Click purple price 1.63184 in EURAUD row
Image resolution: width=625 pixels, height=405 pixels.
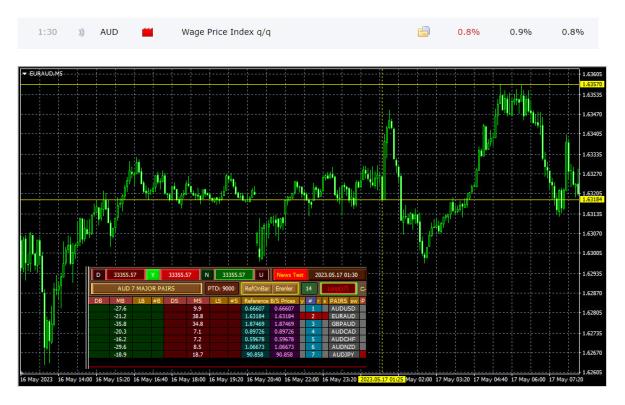(x=284, y=316)
